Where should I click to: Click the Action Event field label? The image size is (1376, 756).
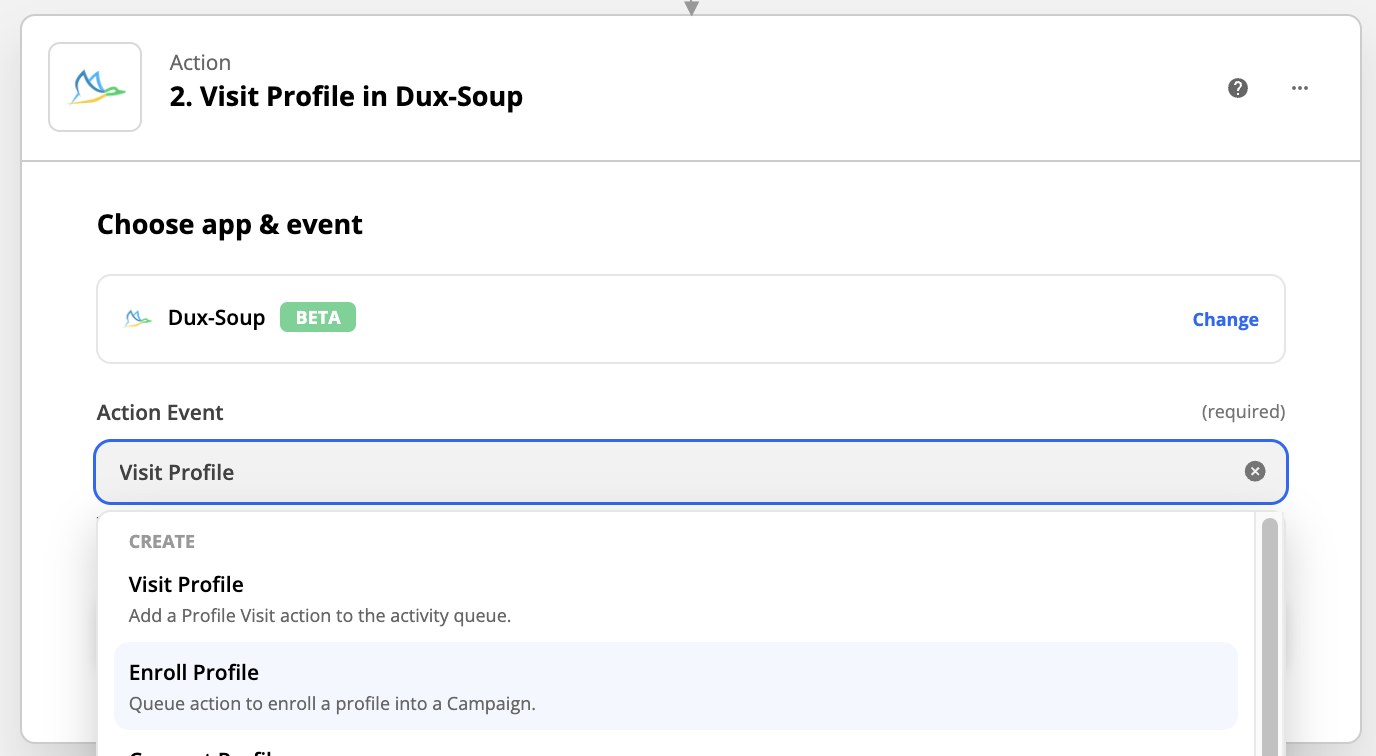pyautogui.click(x=160, y=412)
